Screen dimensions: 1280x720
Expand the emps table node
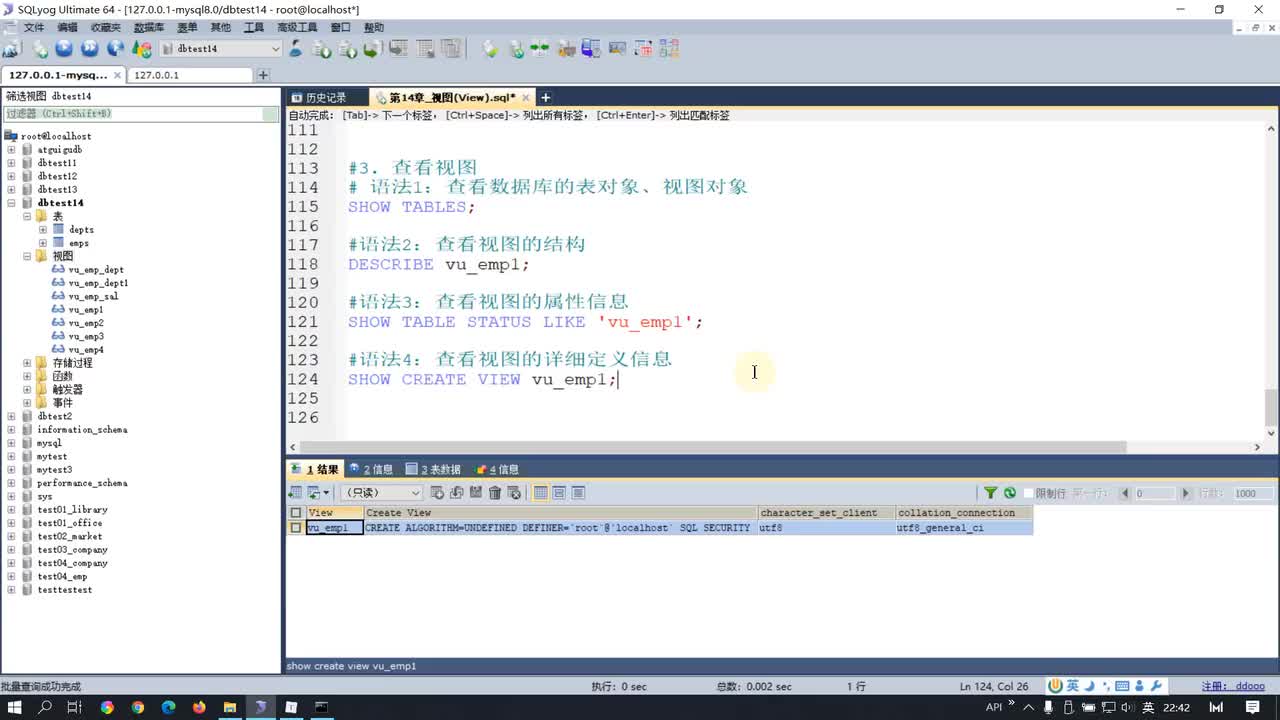pyautogui.click(x=43, y=243)
